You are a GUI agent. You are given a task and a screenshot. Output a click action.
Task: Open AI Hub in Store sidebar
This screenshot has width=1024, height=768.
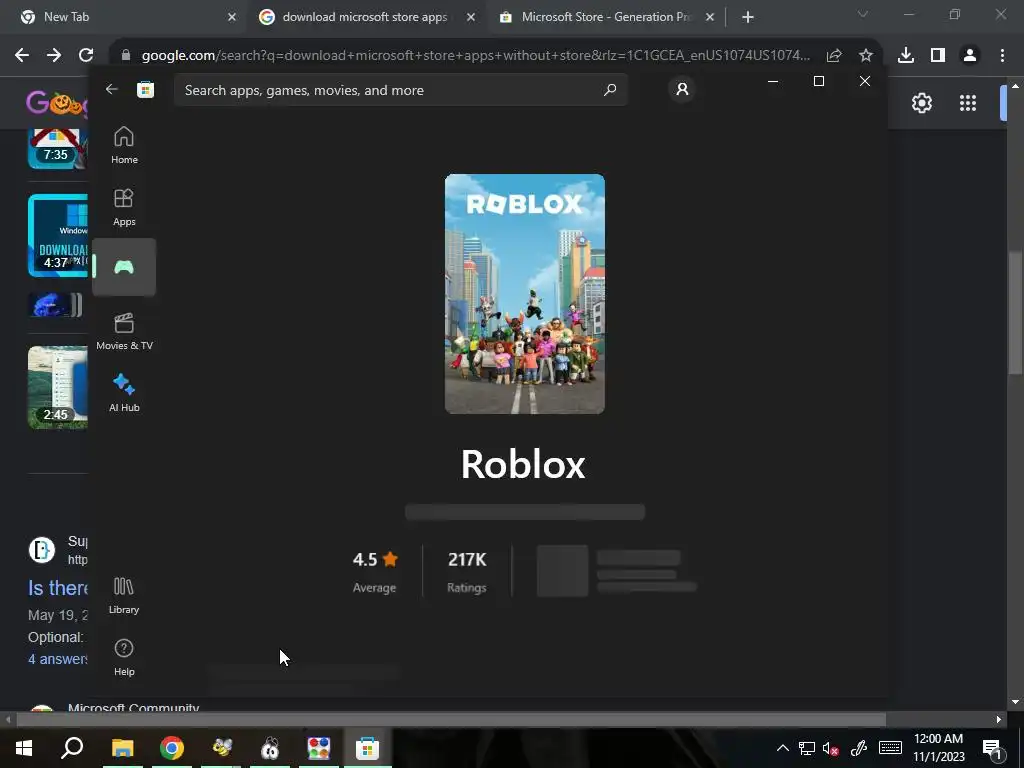click(x=124, y=393)
